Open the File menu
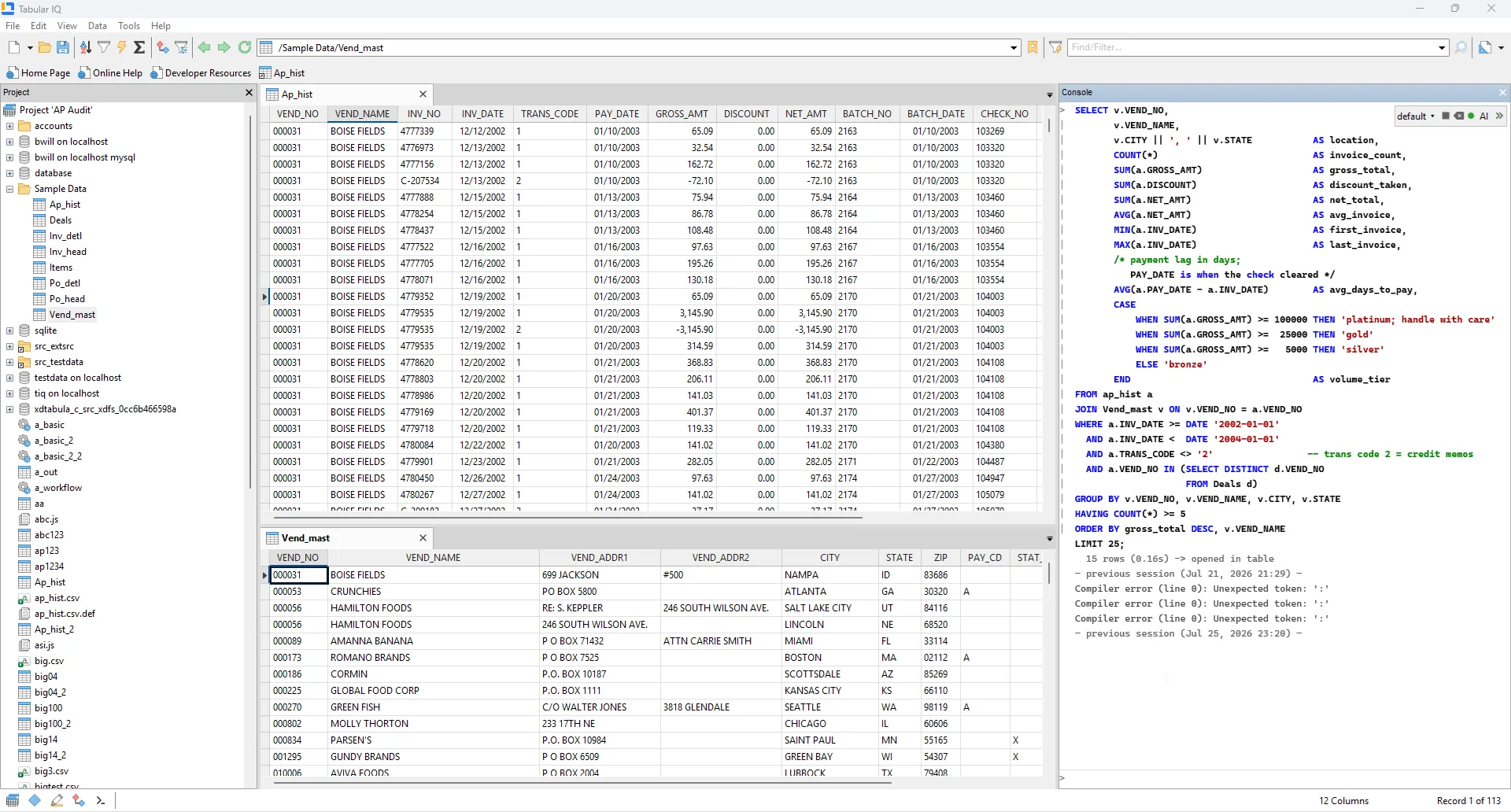The height and width of the screenshot is (812, 1511). 13,26
